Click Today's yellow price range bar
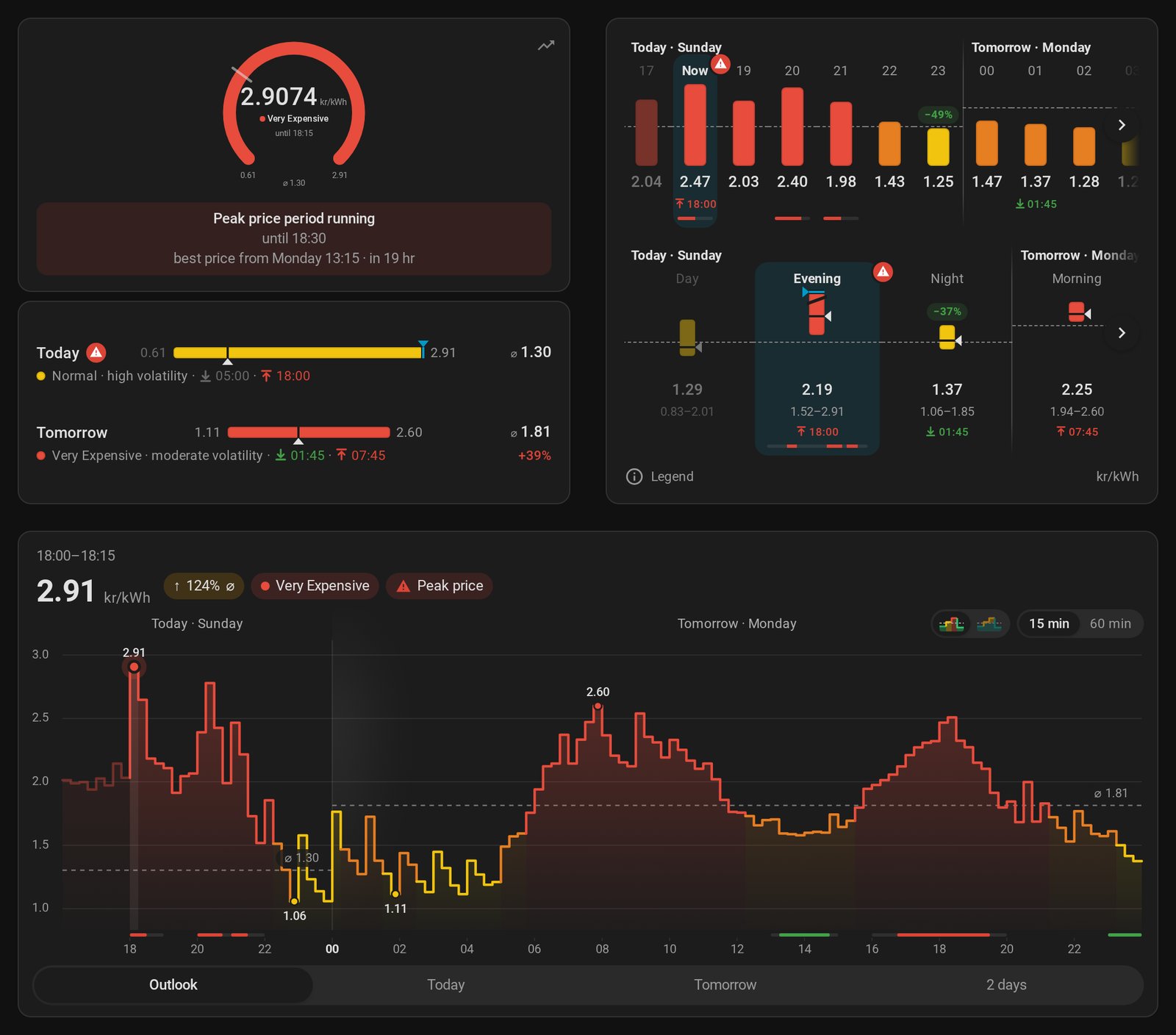 298,353
